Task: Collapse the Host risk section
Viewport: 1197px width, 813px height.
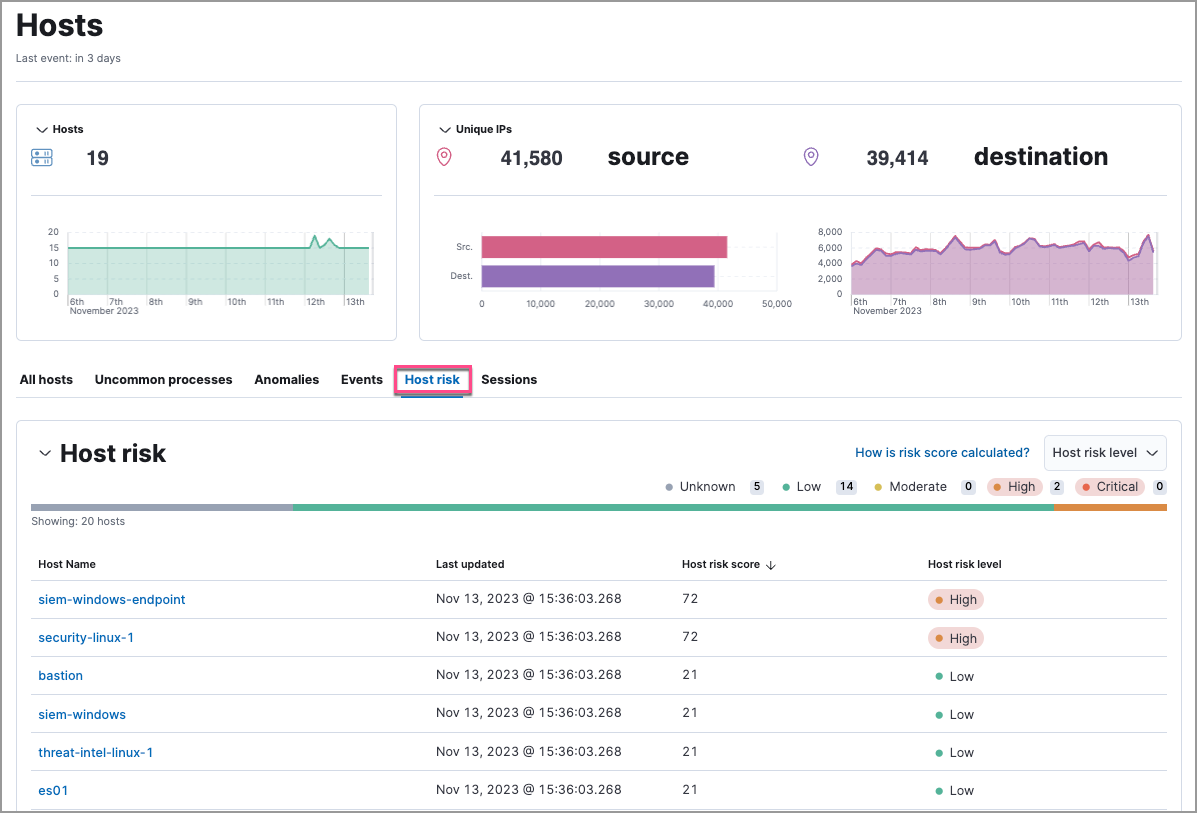Action: point(44,453)
